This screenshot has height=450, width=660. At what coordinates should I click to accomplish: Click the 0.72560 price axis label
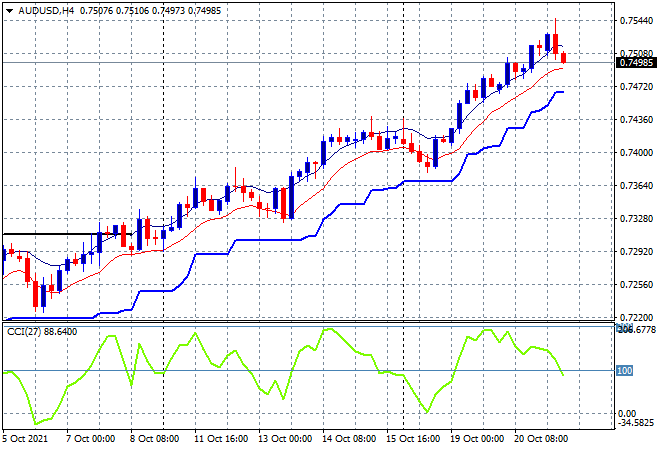[637, 285]
